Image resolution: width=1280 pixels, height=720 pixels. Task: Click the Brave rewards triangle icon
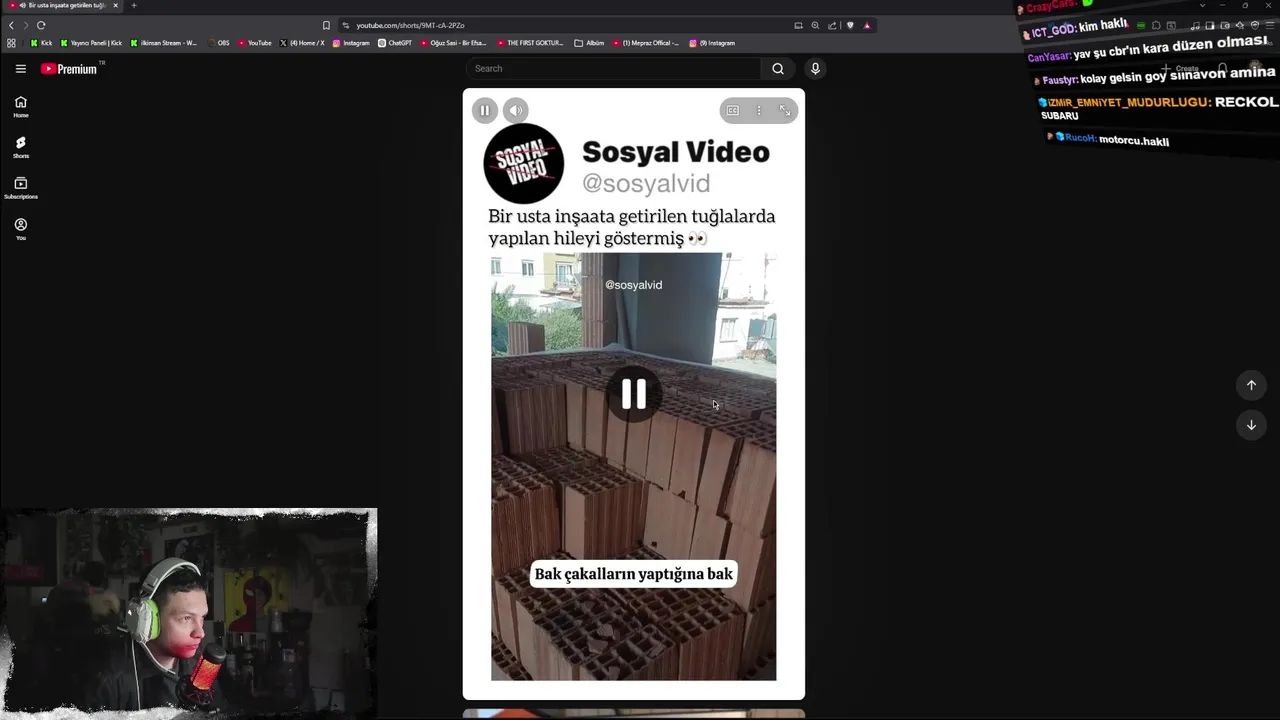[x=867, y=25]
